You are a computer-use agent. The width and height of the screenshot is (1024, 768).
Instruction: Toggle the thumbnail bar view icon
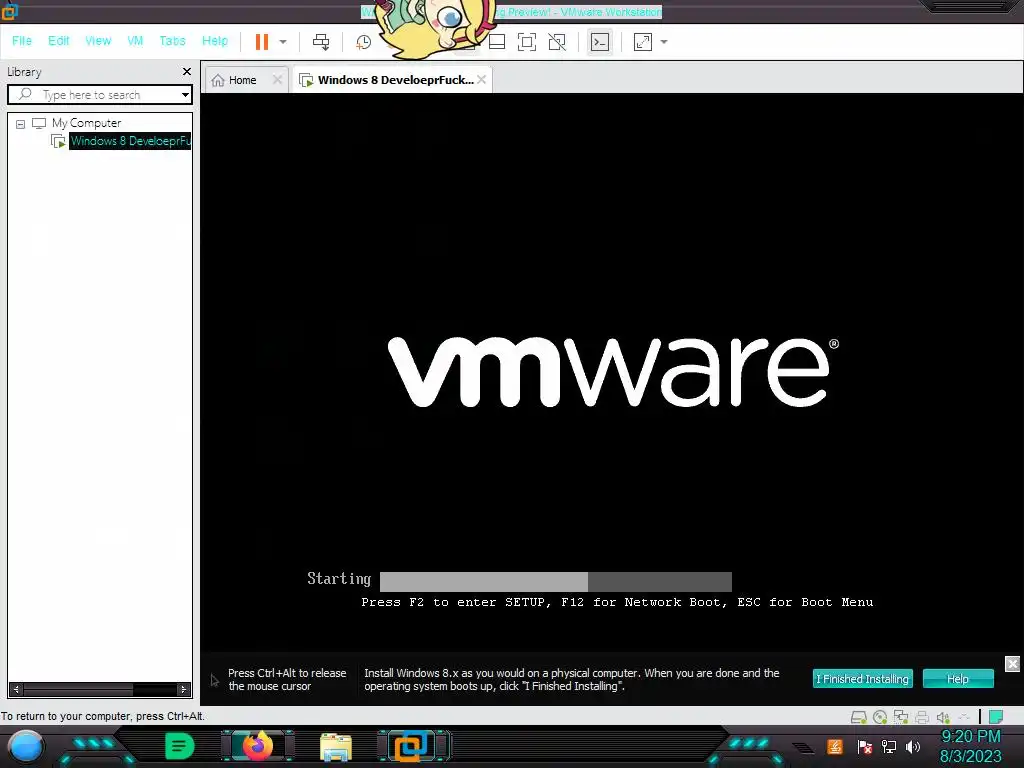tap(497, 42)
